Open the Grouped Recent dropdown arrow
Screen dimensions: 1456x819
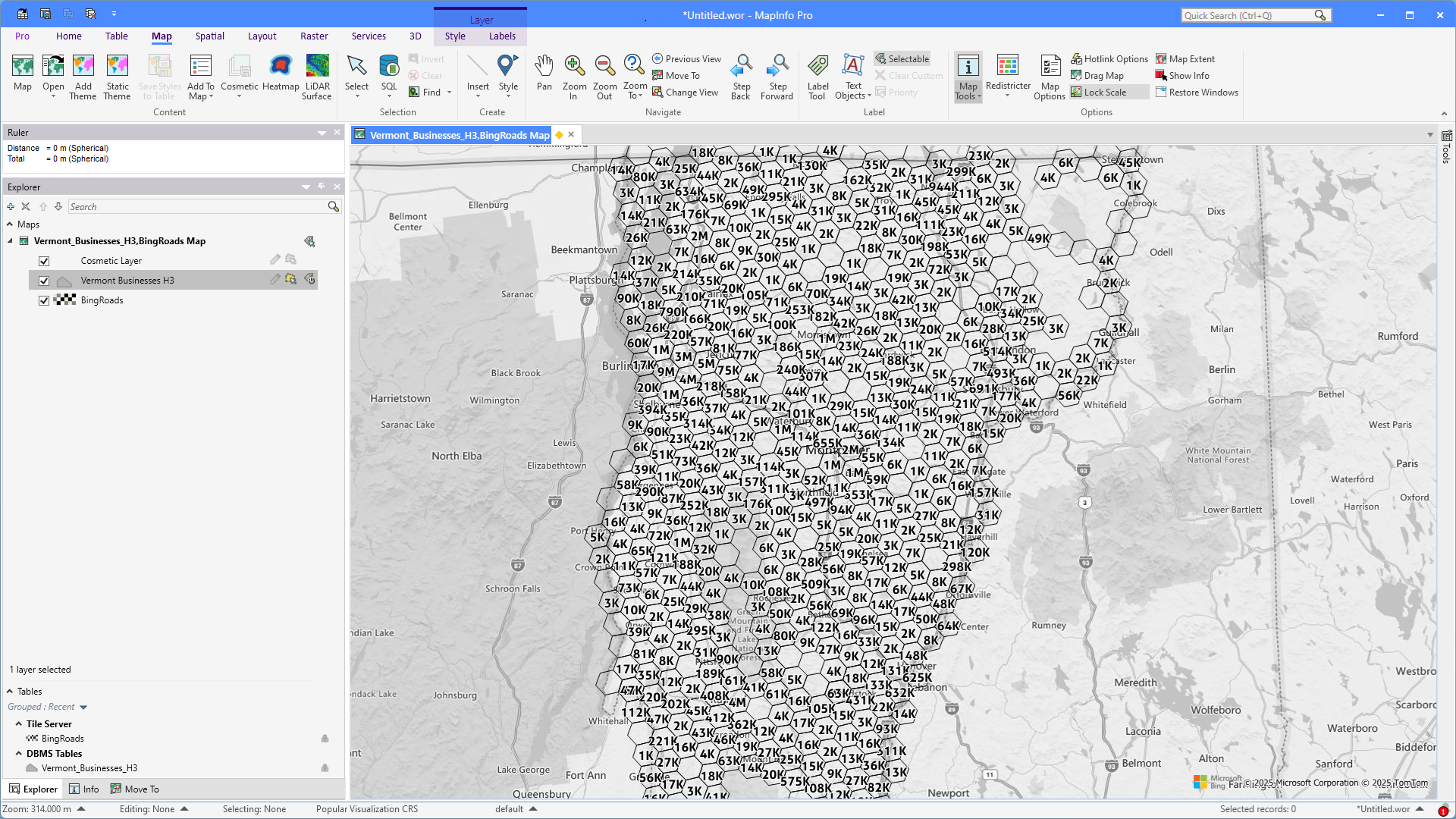(x=83, y=708)
